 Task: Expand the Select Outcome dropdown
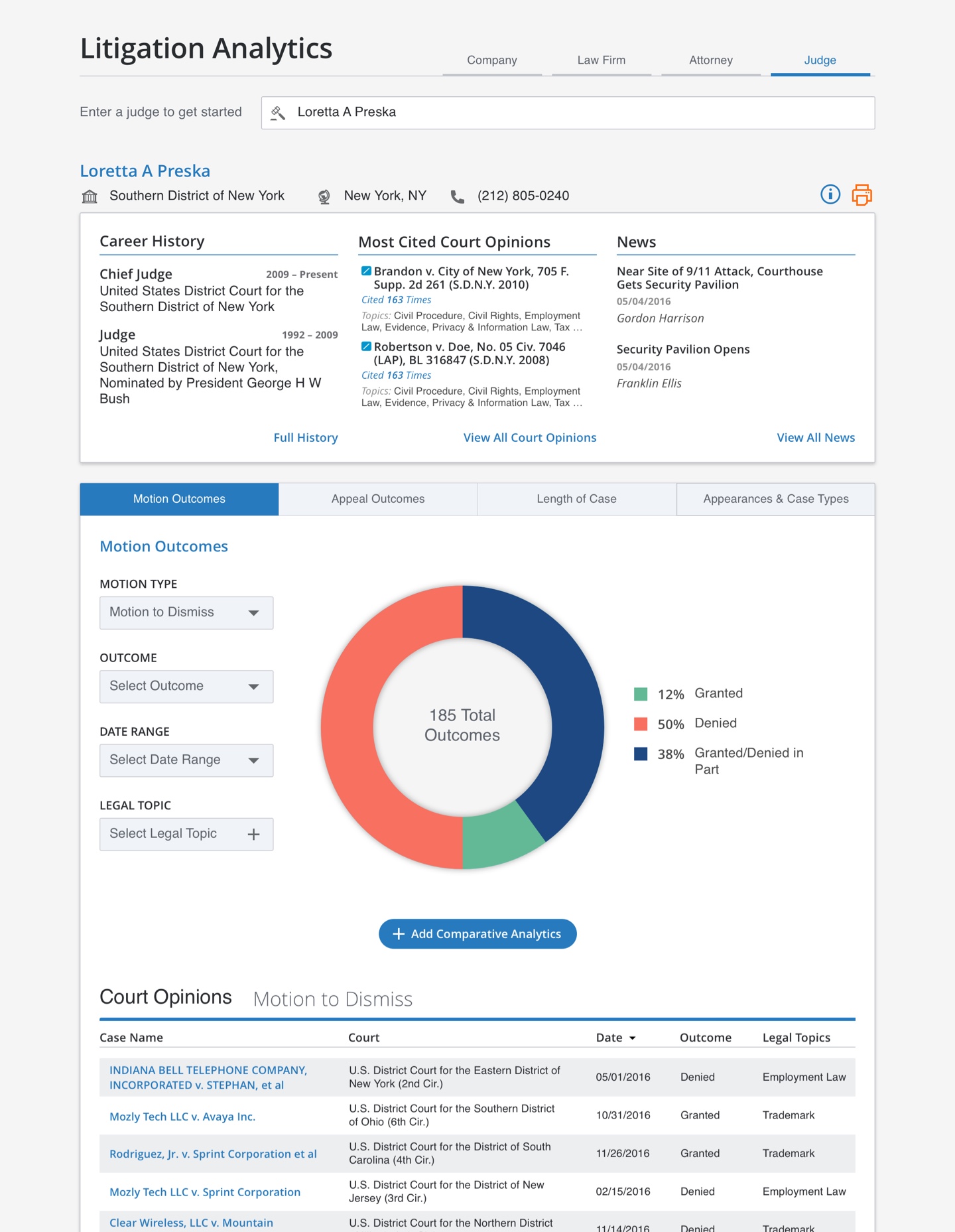point(186,686)
